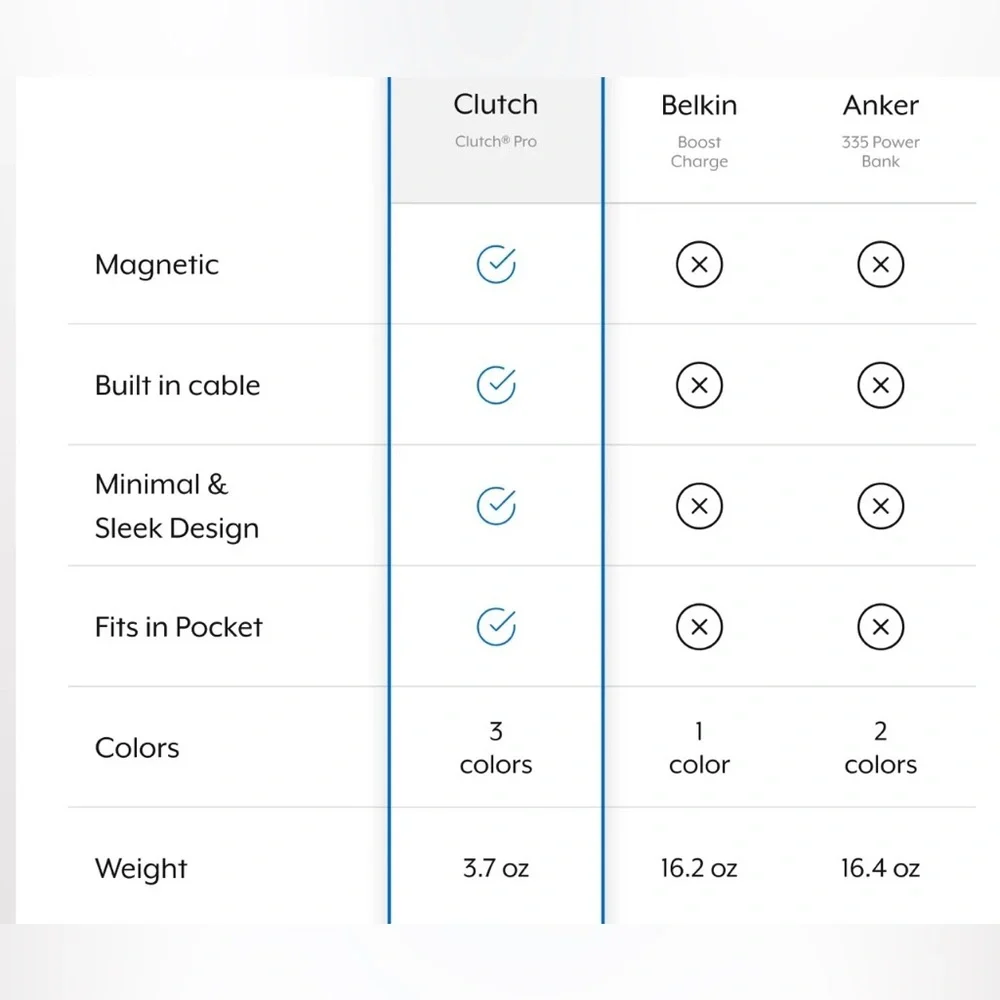Click Belkin's X icon for Fits in Pocket
The image size is (1000, 1000).
699,626
